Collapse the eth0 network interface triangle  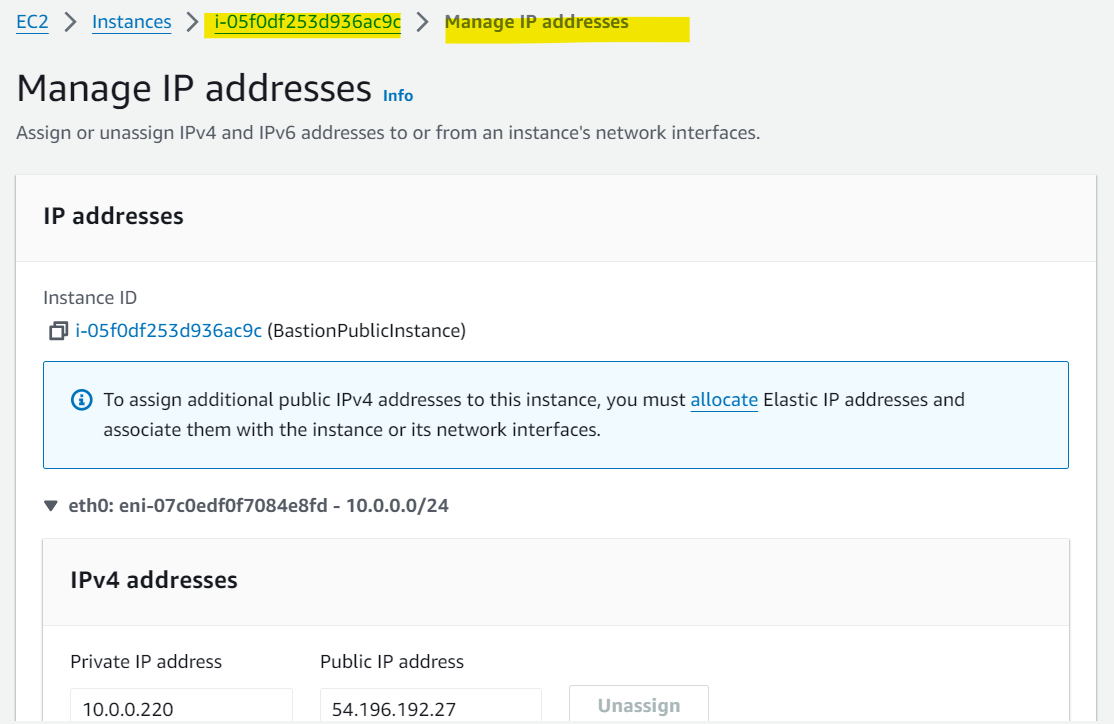[x=50, y=506]
